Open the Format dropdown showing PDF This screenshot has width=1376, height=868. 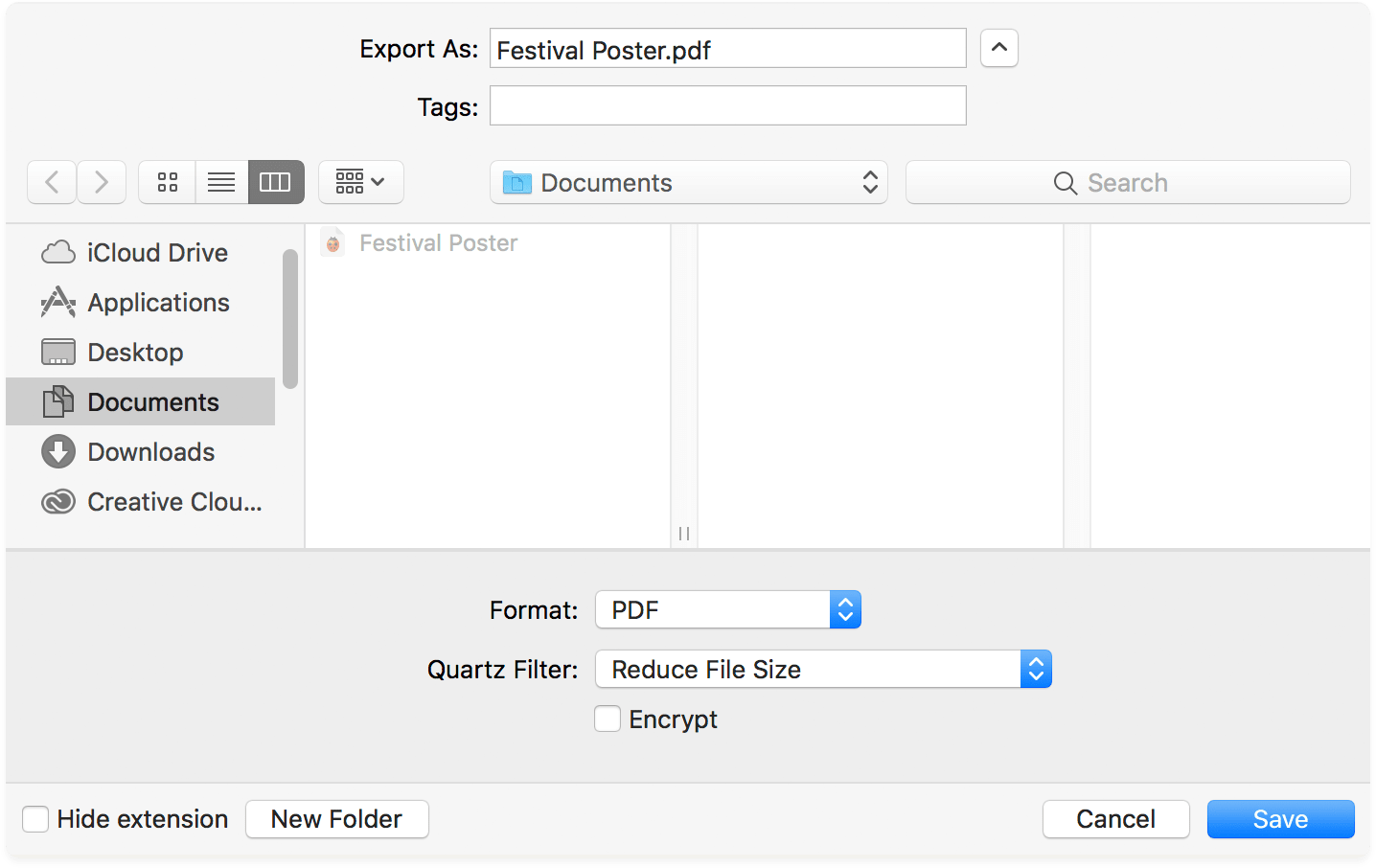click(728, 610)
